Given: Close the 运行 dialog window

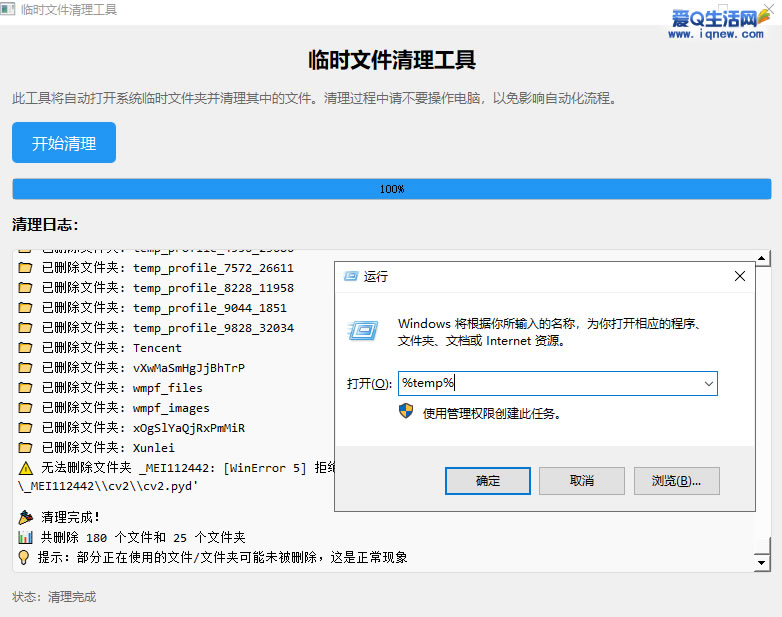Looking at the screenshot, I should click(x=740, y=276).
